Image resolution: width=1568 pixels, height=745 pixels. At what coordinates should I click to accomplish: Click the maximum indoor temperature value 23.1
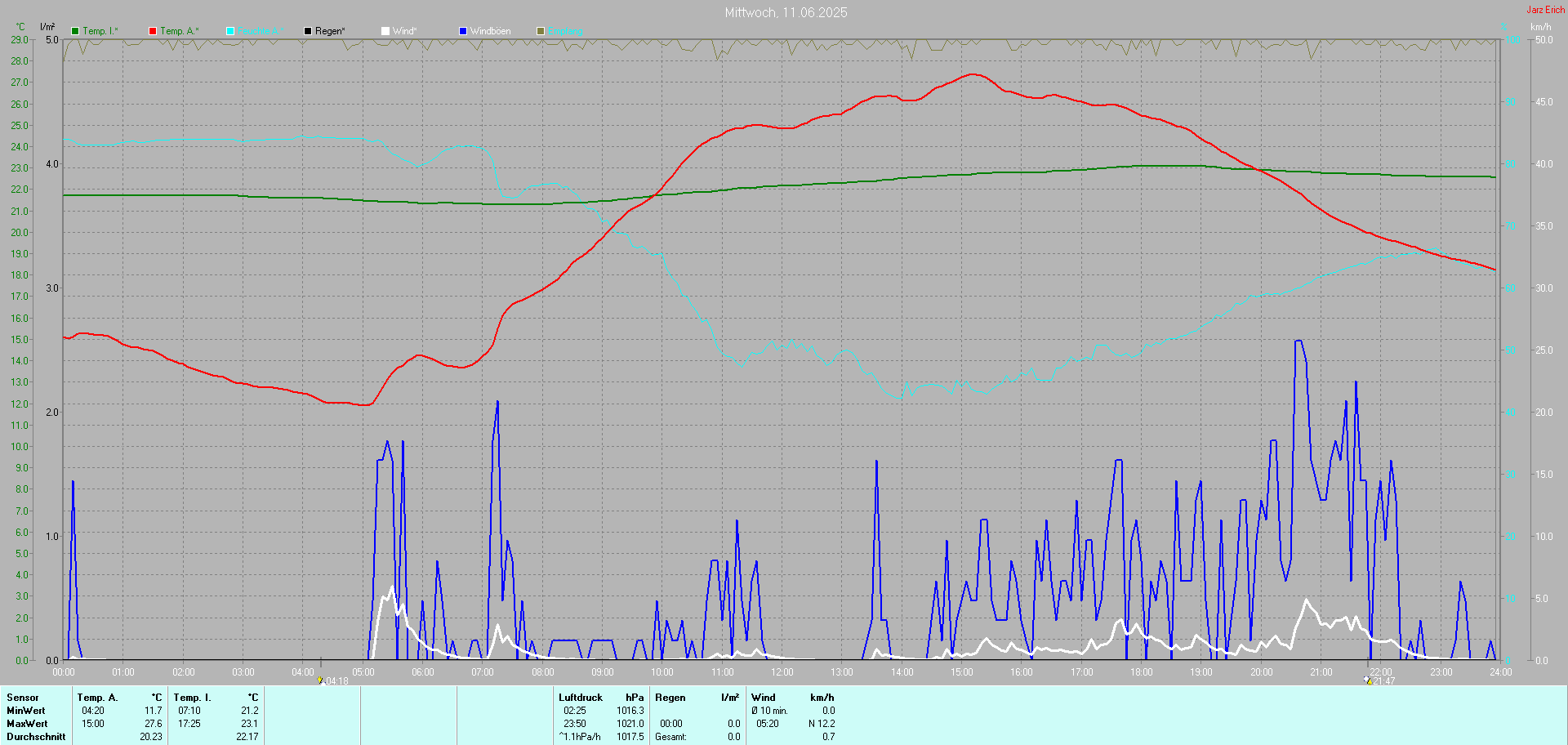coord(250,724)
